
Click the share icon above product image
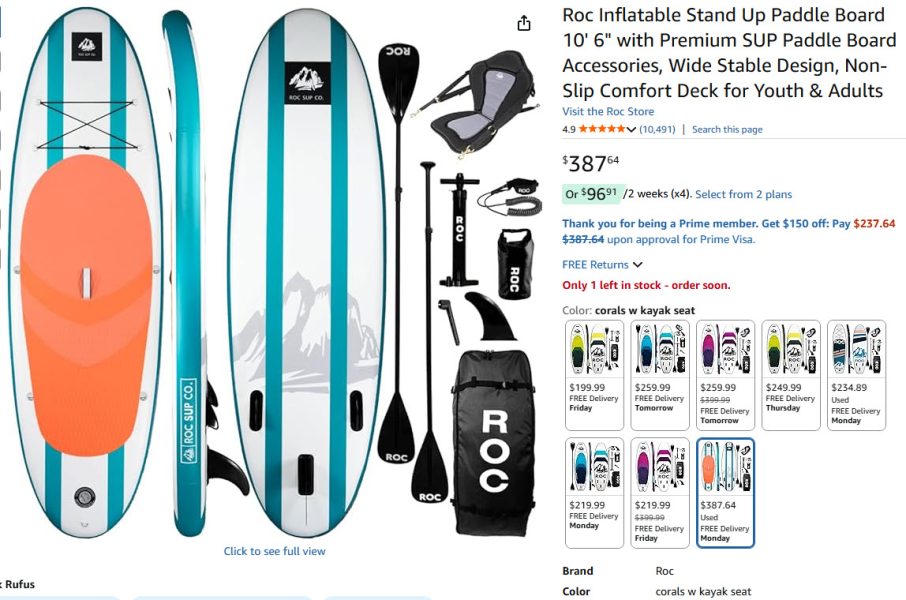click(x=523, y=23)
